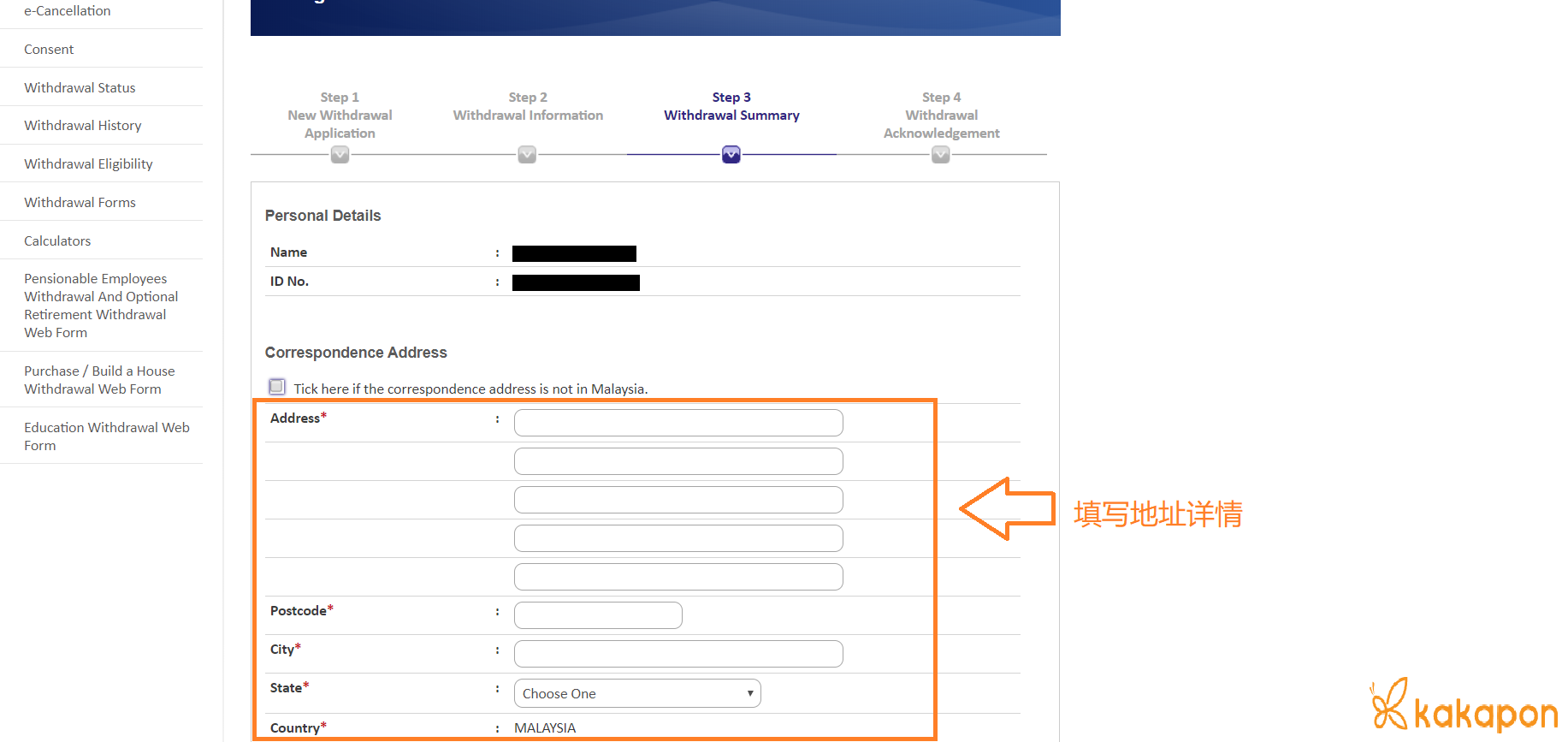This screenshot has height=742, width=1568.
Task: Open Pensionable Employees Withdrawal Web Form
Action: coord(101,306)
